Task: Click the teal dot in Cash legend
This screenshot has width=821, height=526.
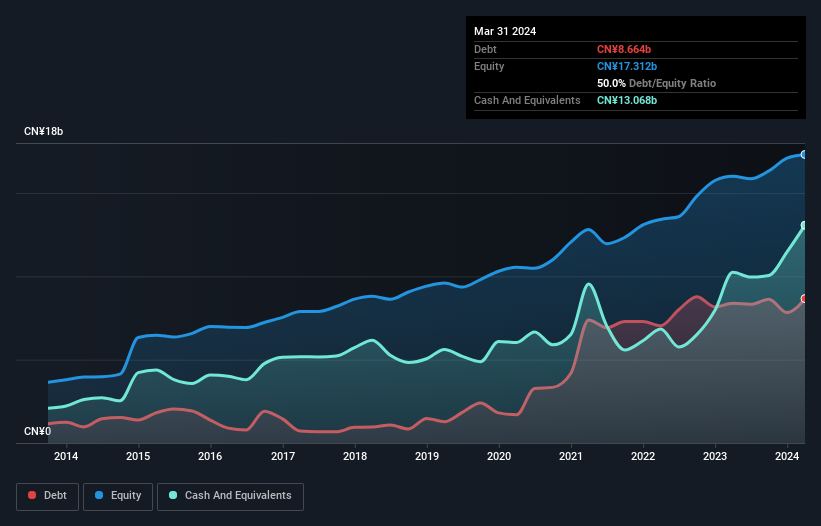Action: (173, 495)
